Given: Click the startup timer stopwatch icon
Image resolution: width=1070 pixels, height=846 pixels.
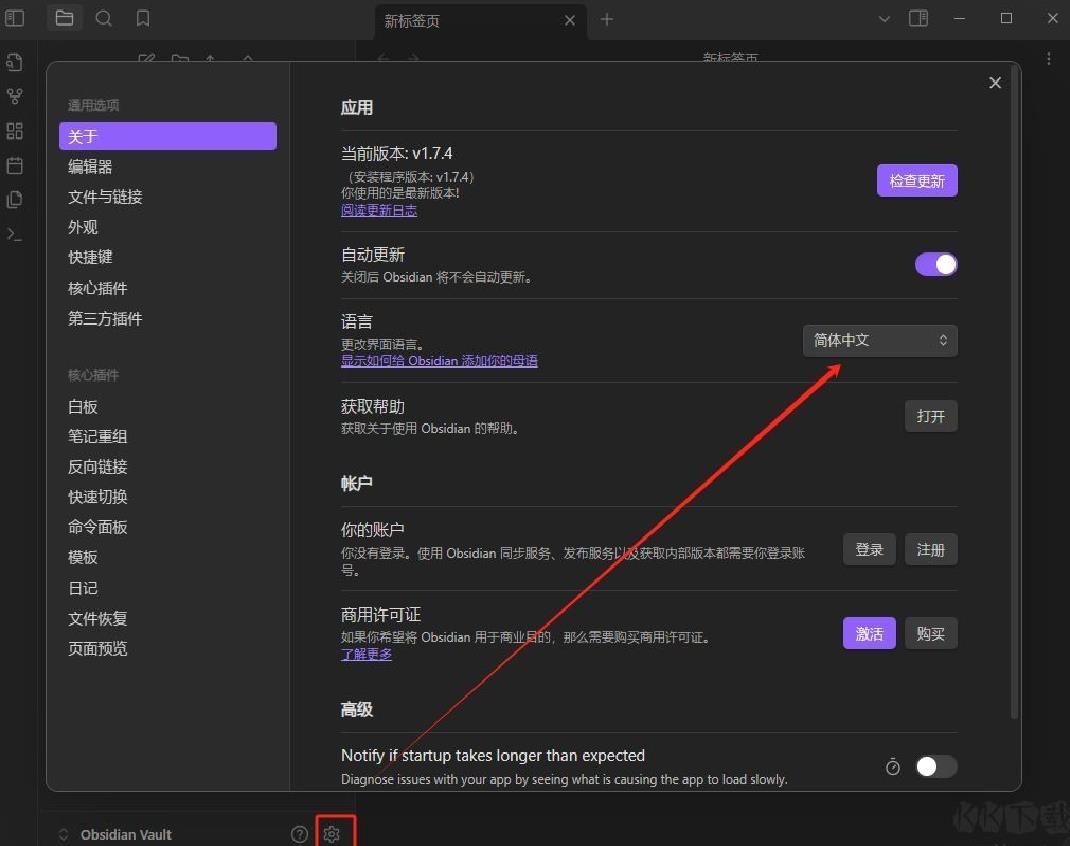Looking at the screenshot, I should click(893, 767).
